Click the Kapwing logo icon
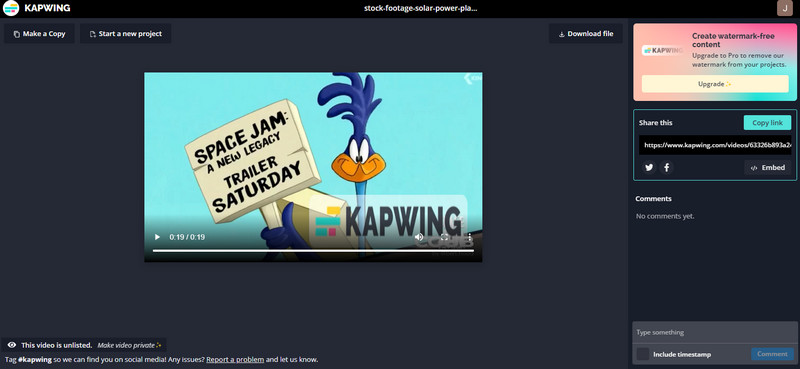The height and width of the screenshot is (369, 800). [x=11, y=8]
